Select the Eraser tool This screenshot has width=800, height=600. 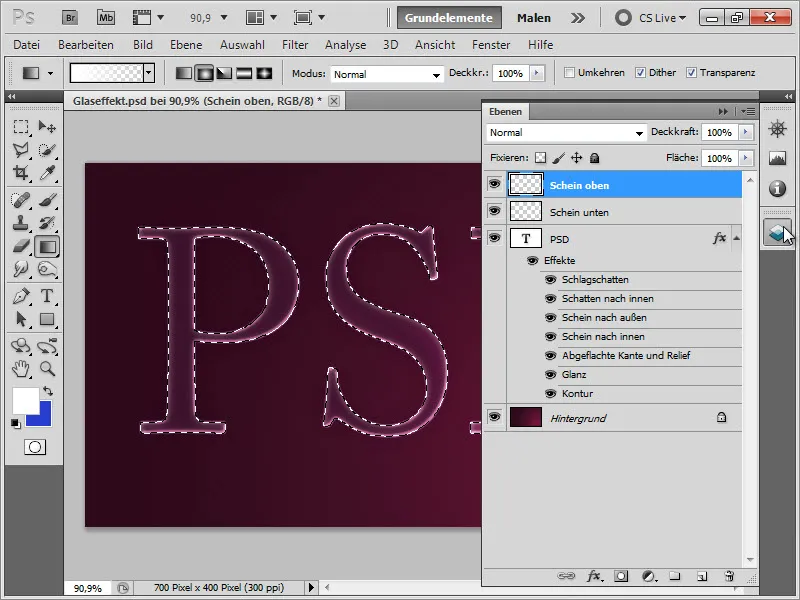click(21, 246)
